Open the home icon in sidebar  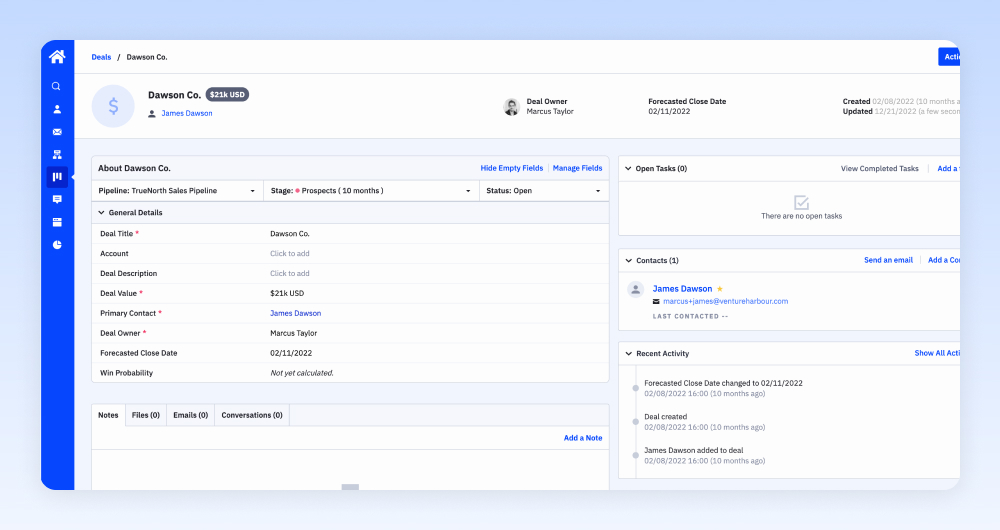tap(57, 57)
